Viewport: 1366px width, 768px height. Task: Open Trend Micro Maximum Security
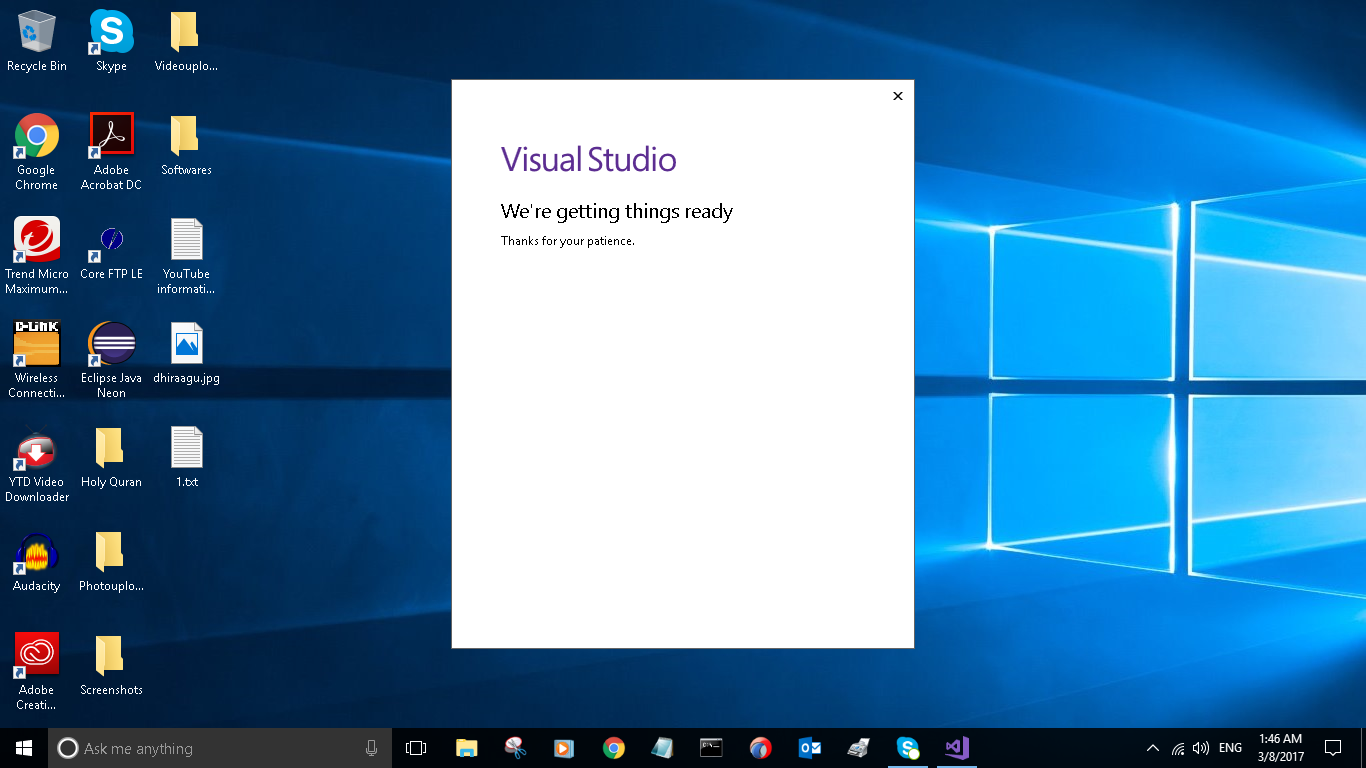[x=36, y=245]
